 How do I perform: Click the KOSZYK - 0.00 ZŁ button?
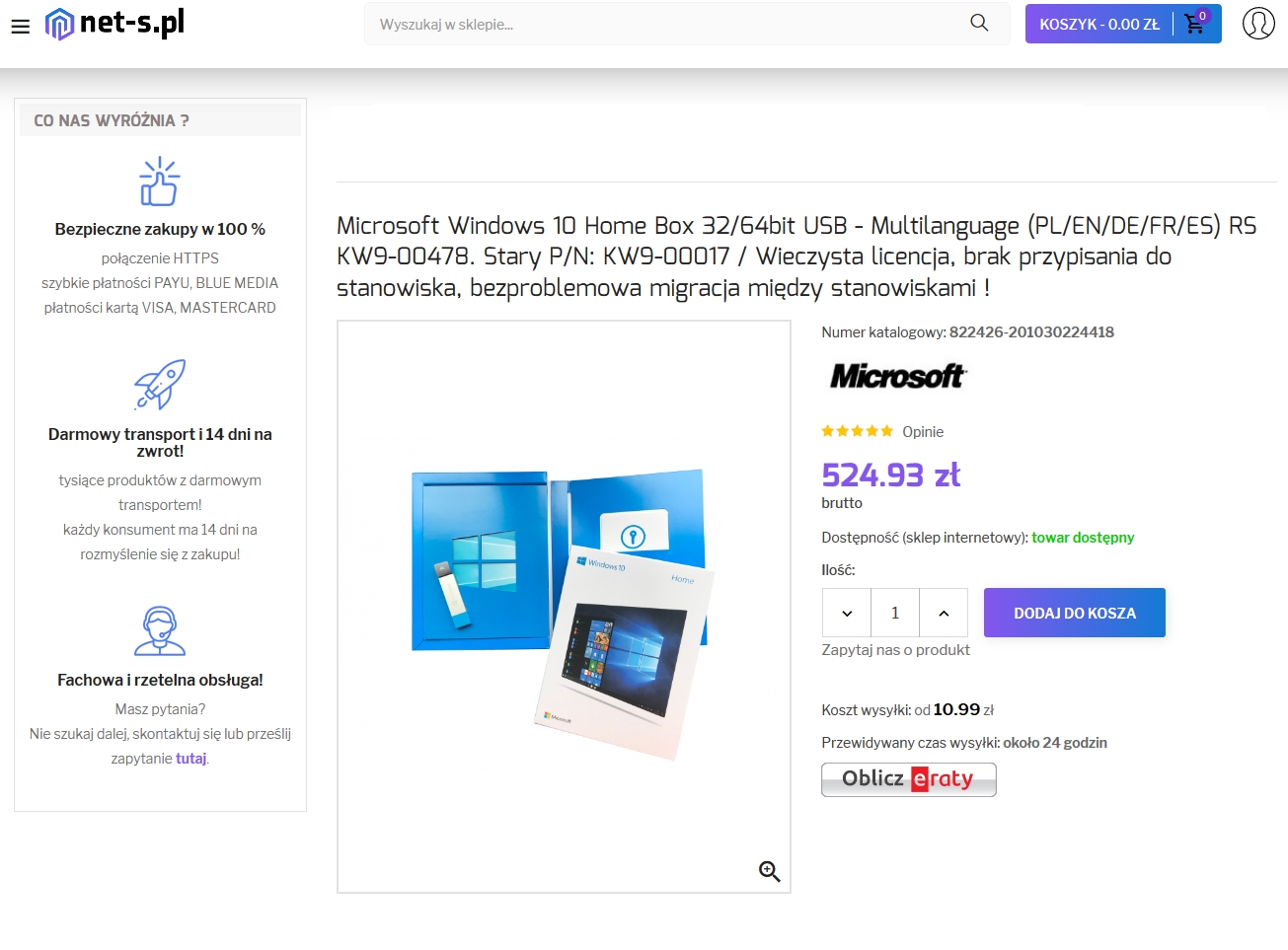tap(1099, 24)
